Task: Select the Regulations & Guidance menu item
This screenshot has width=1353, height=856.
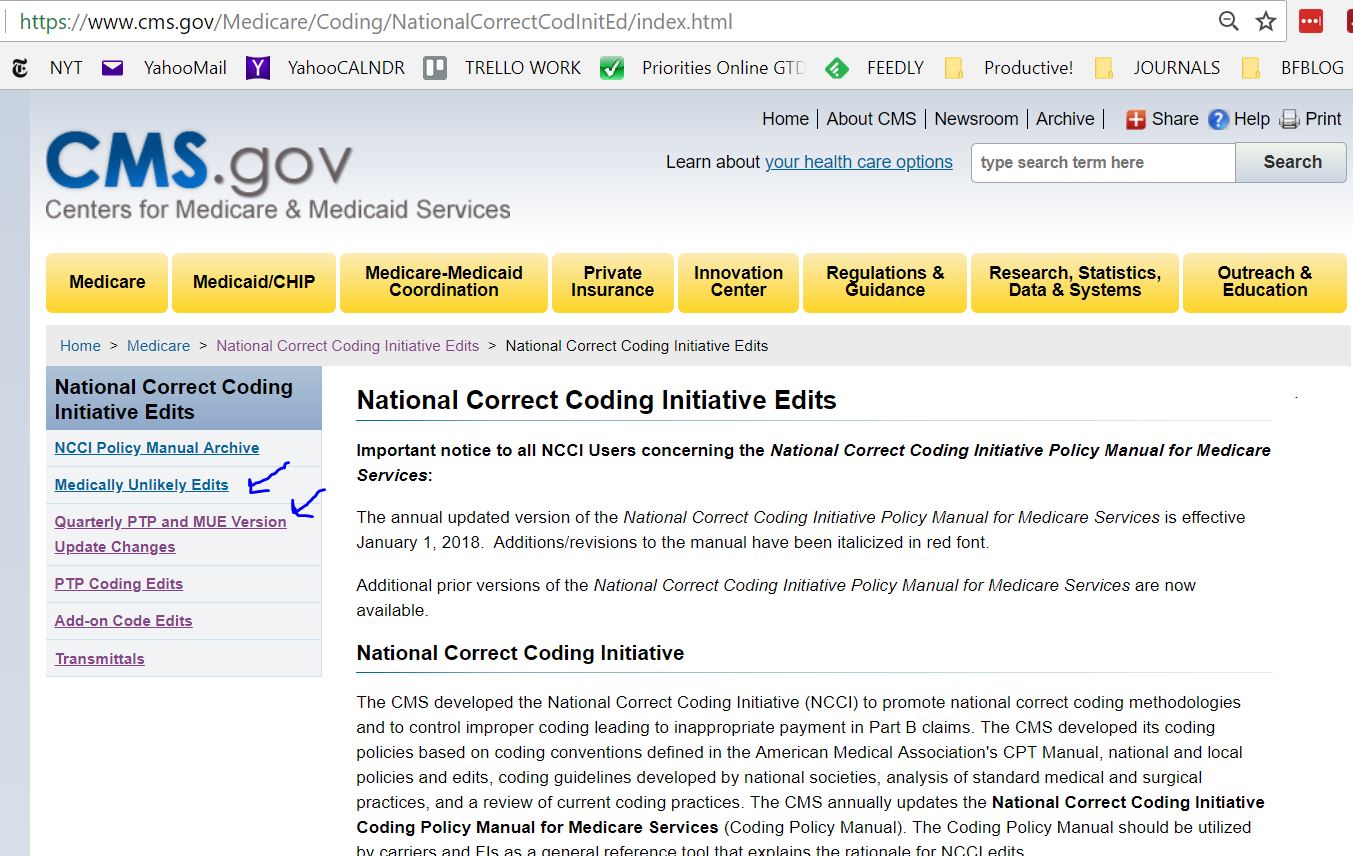Action: point(884,282)
